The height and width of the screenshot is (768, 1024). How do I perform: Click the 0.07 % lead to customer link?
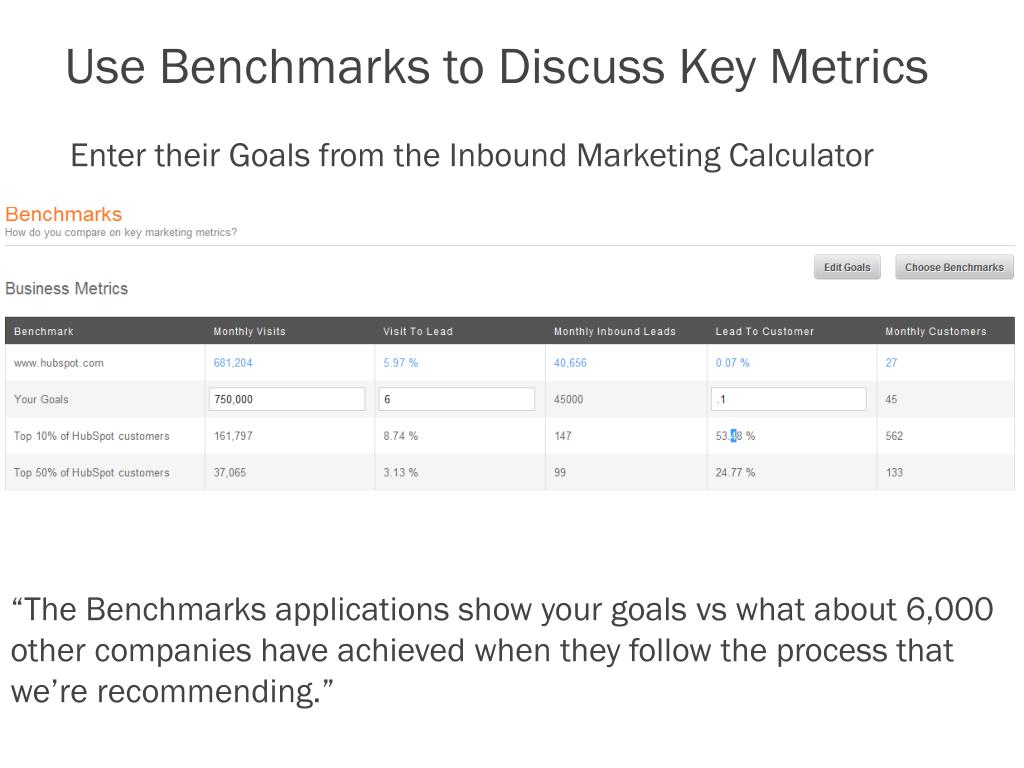(732, 362)
